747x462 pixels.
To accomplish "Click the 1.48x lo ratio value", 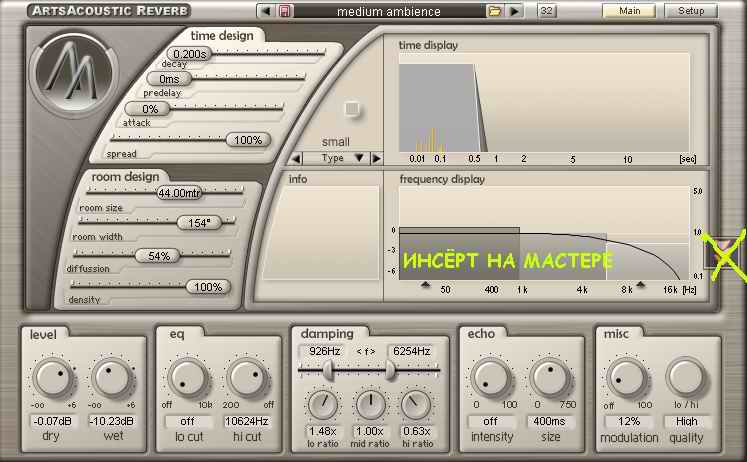I will click(x=323, y=431).
